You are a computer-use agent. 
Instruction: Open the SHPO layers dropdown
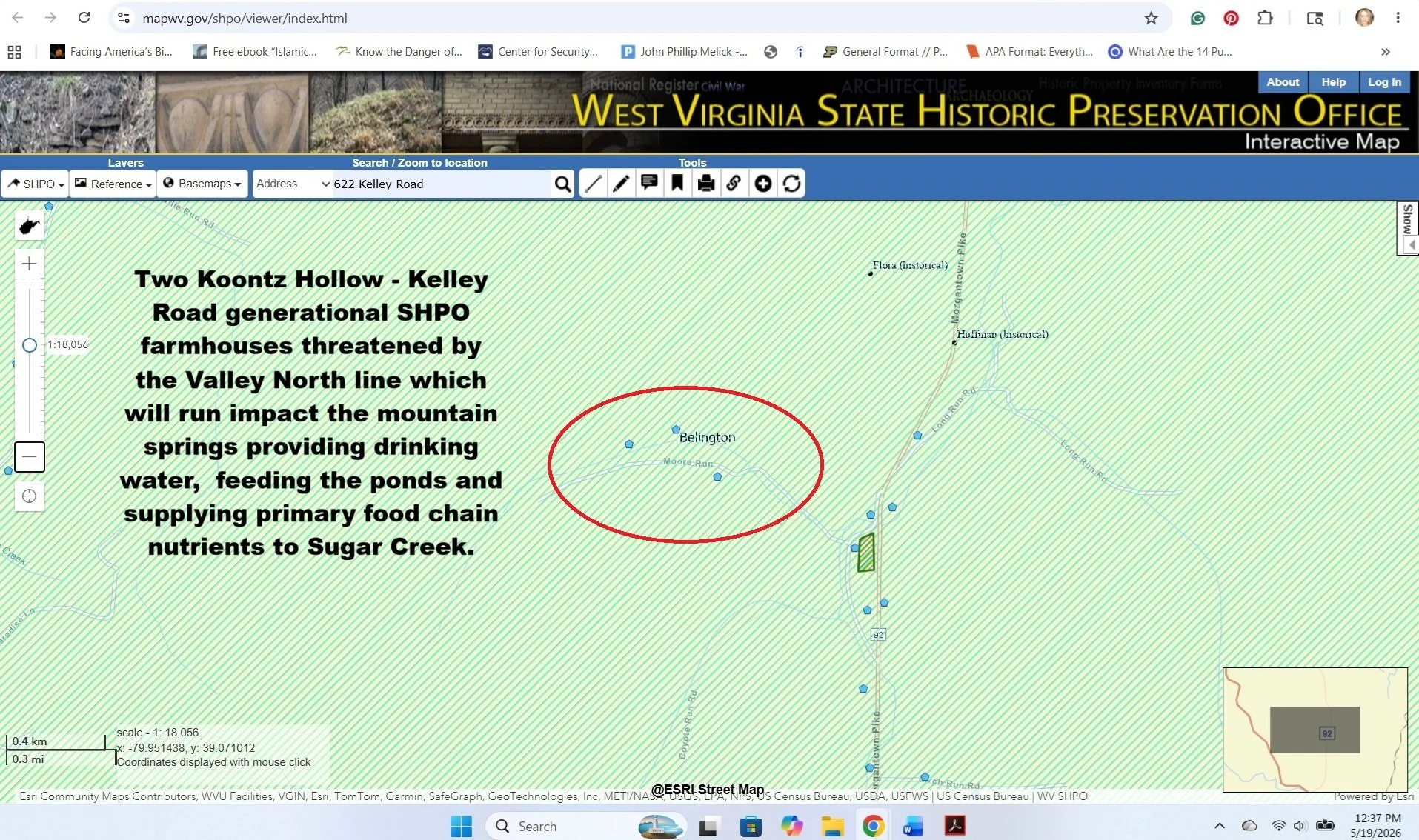pyautogui.click(x=36, y=184)
